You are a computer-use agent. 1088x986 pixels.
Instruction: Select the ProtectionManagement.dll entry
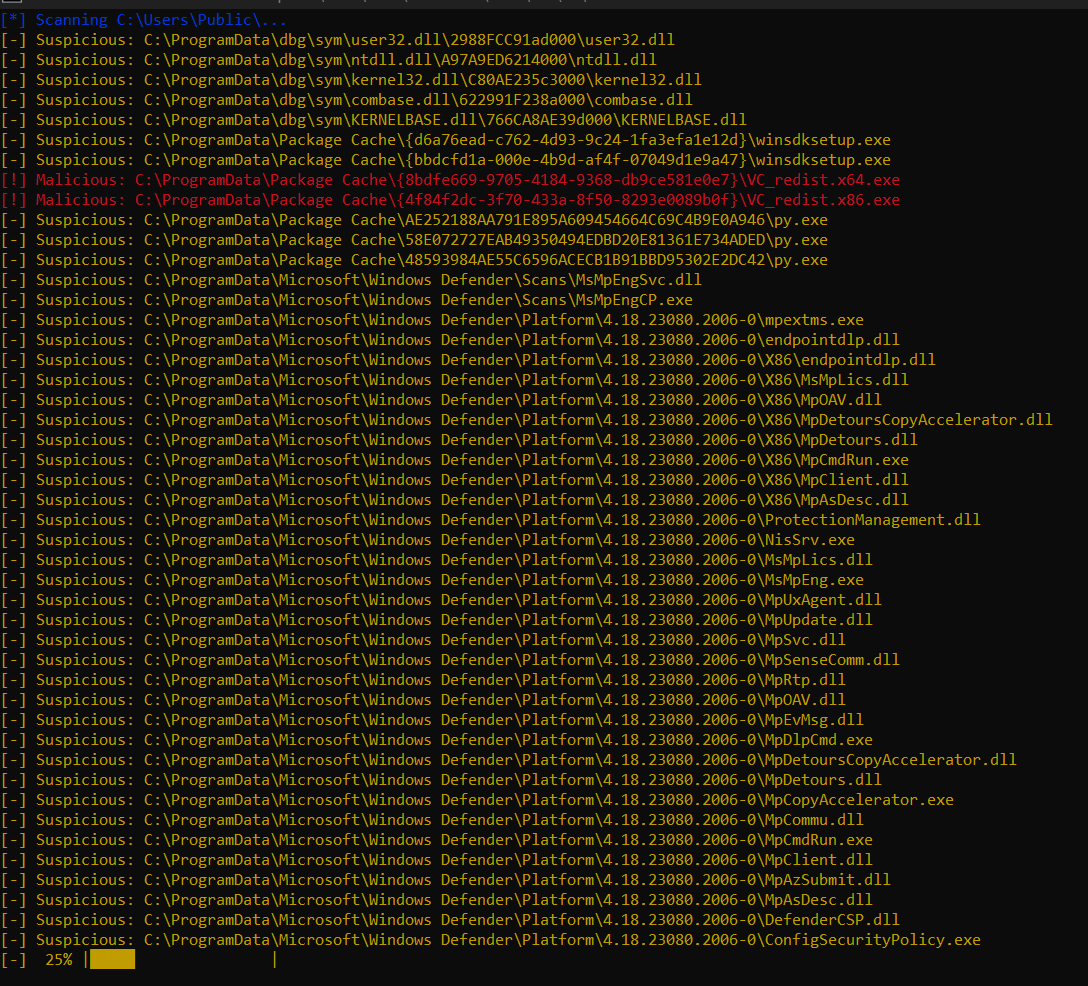coord(491,520)
